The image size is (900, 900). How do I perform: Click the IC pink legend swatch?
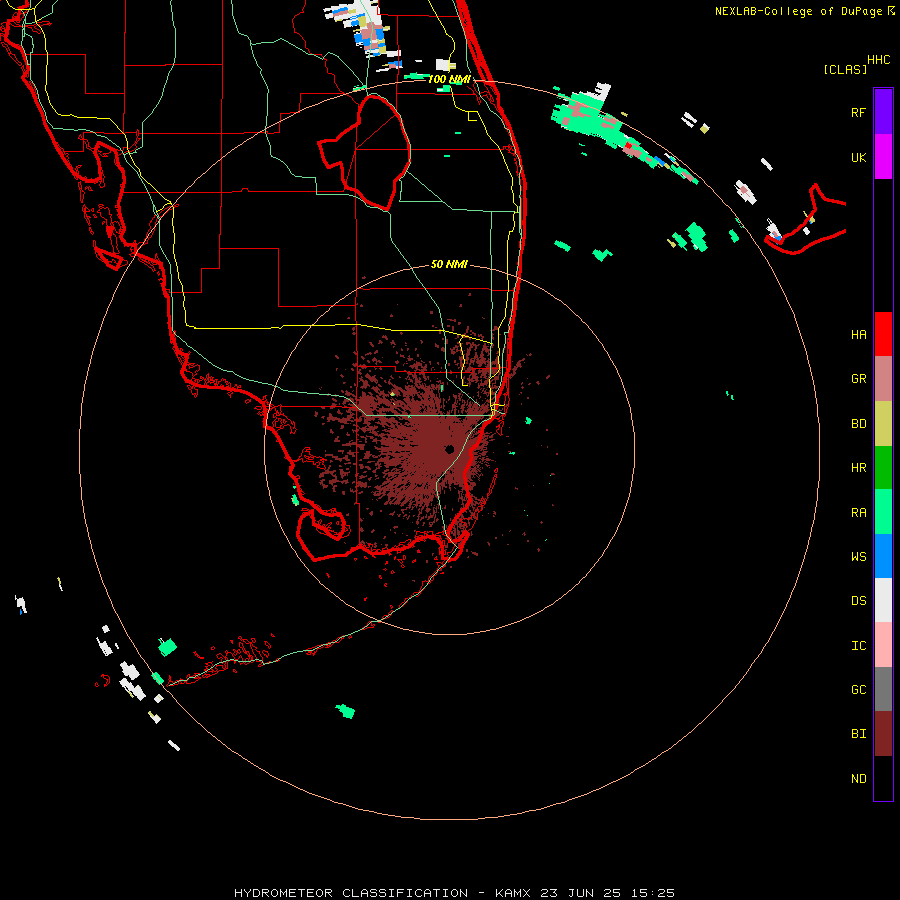click(883, 645)
